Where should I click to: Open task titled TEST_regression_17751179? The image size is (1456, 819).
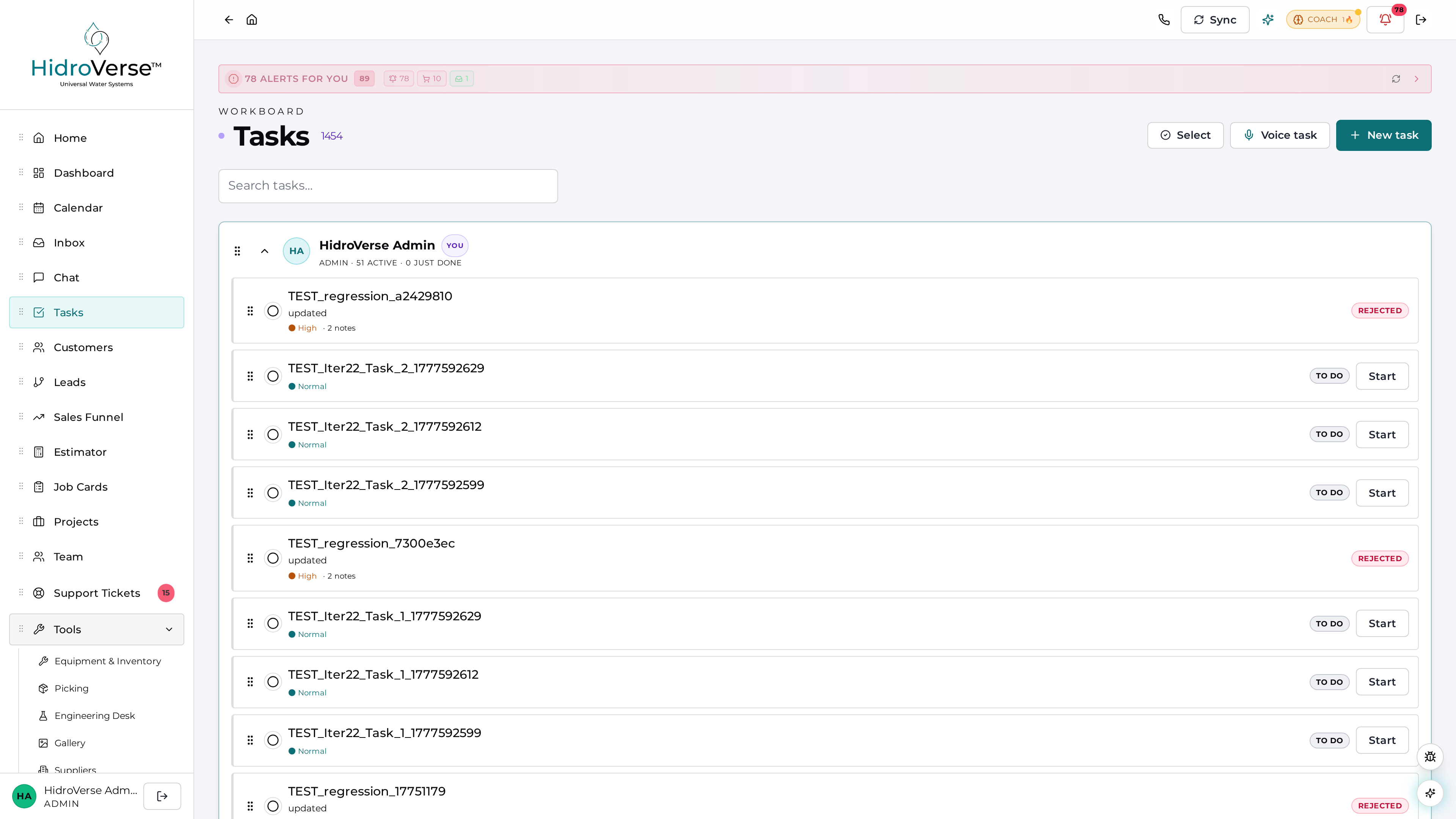click(x=367, y=791)
